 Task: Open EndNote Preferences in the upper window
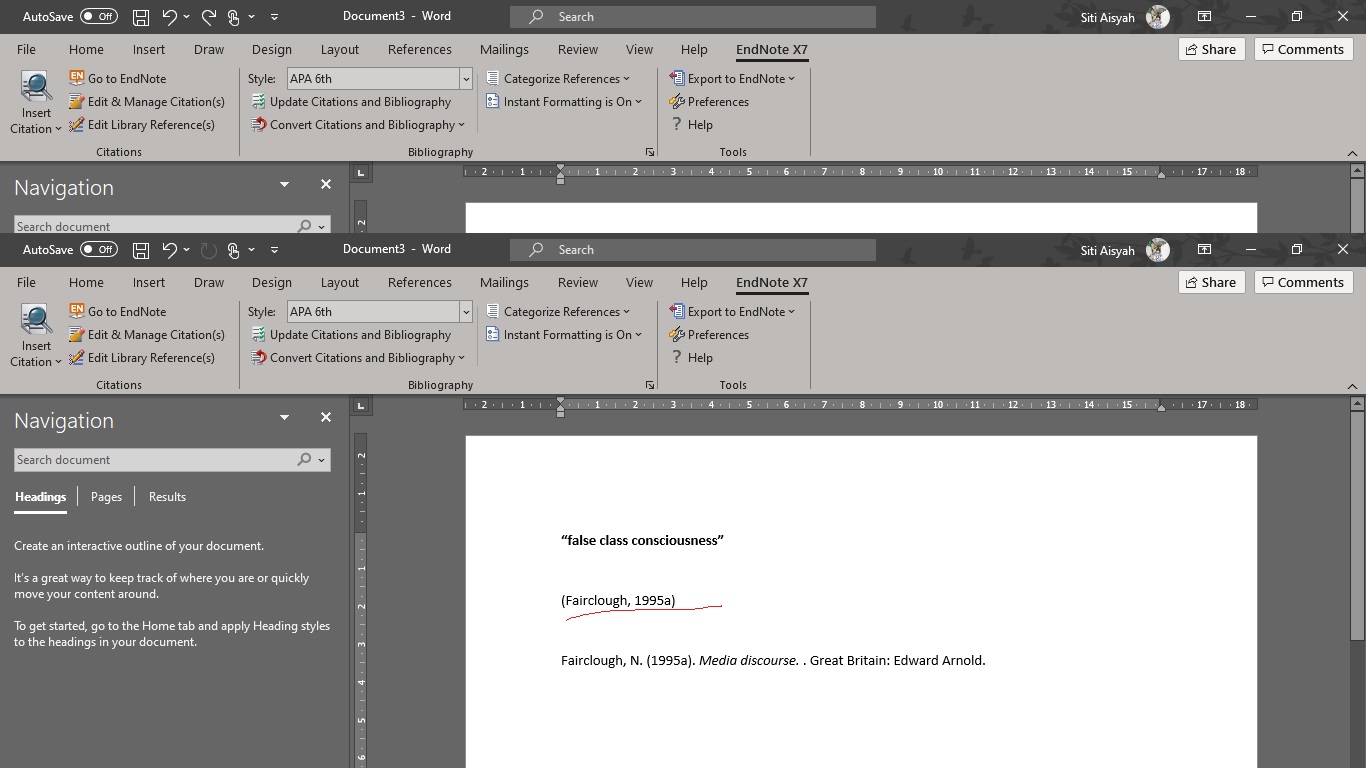click(709, 102)
